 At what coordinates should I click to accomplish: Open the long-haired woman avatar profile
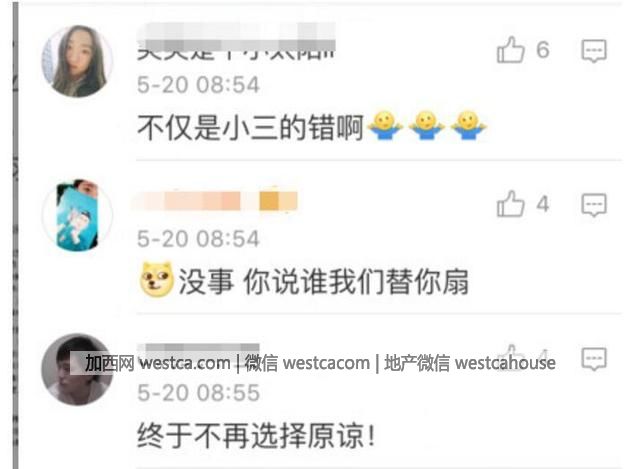tap(77, 61)
